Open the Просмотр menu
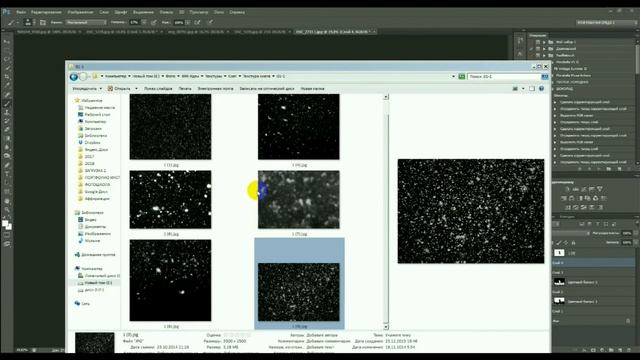This screenshot has height=360, width=640. (x=199, y=12)
